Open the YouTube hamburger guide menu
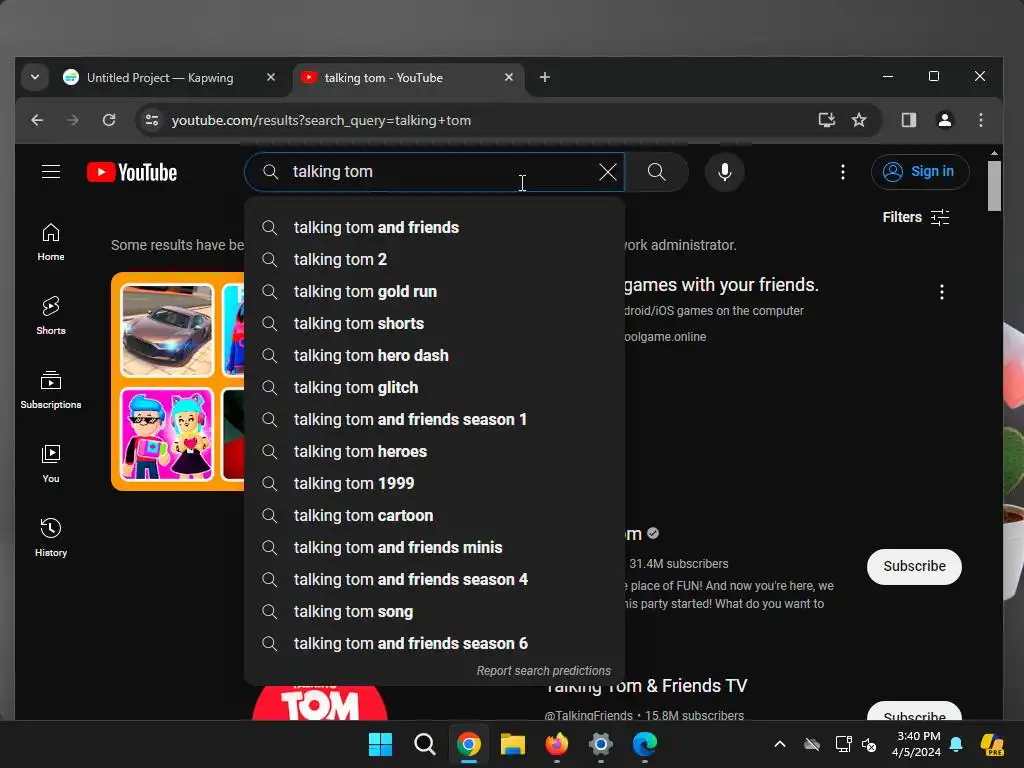Screen dimensions: 1024x768 (x=51, y=172)
